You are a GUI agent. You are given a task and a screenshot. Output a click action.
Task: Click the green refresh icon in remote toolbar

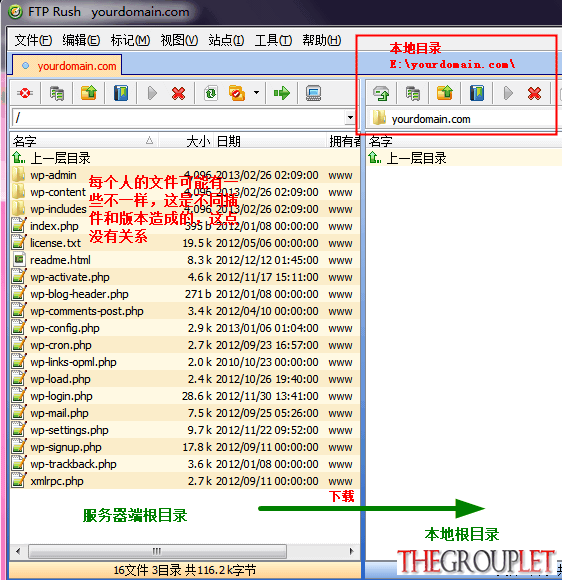(x=211, y=93)
